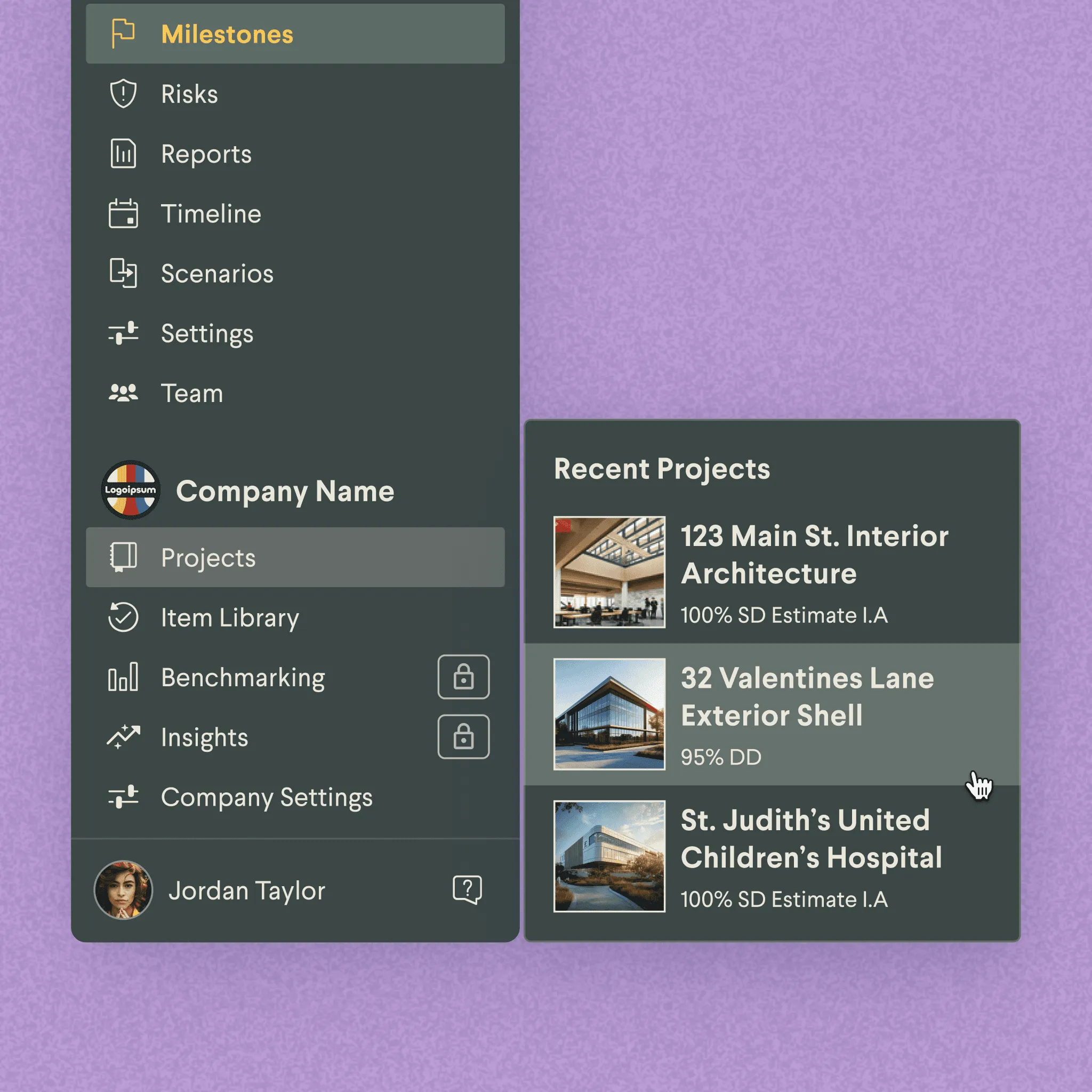
Task: Open the 32 Valentines Lane Exterior Shell project
Action: [807, 697]
